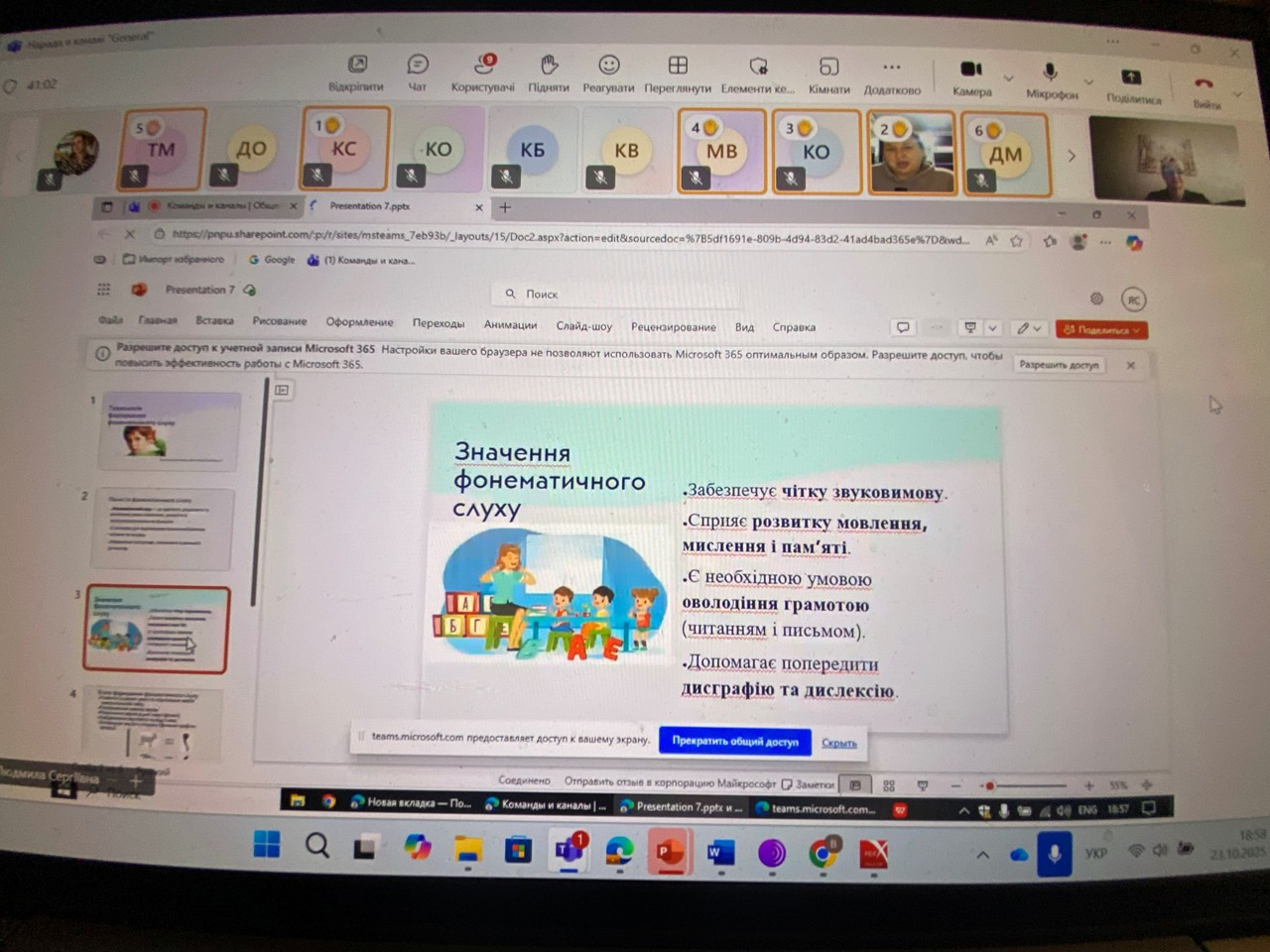Show next participants with the right arrow
Viewport: 1270px width, 952px height.
click(1072, 156)
